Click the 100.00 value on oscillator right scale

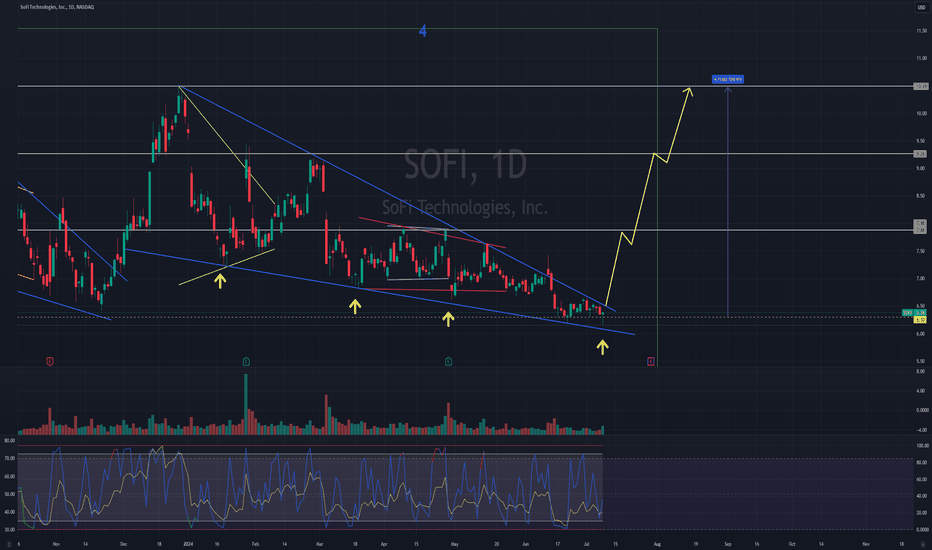click(x=922, y=445)
